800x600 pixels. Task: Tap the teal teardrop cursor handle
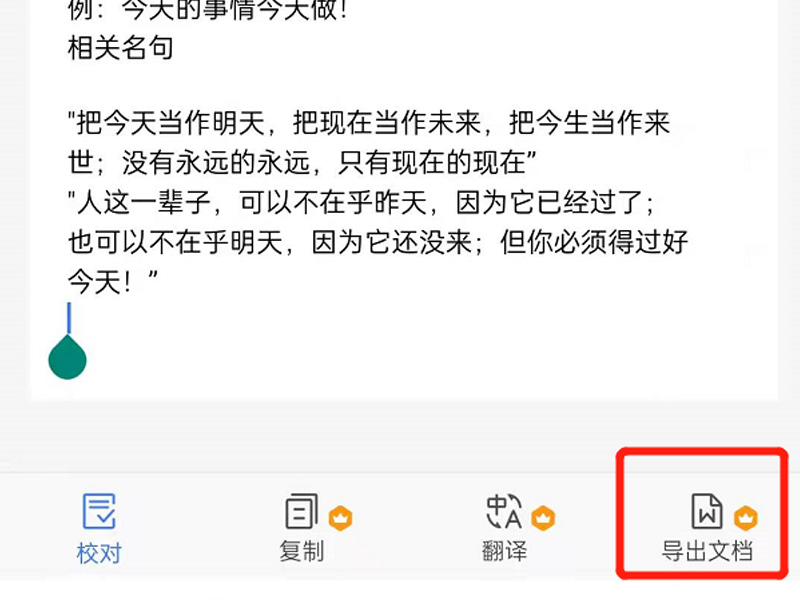tap(67, 357)
